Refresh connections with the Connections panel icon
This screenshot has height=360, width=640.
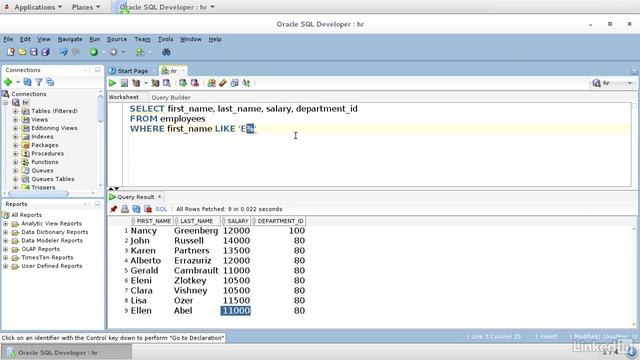(x=27, y=82)
